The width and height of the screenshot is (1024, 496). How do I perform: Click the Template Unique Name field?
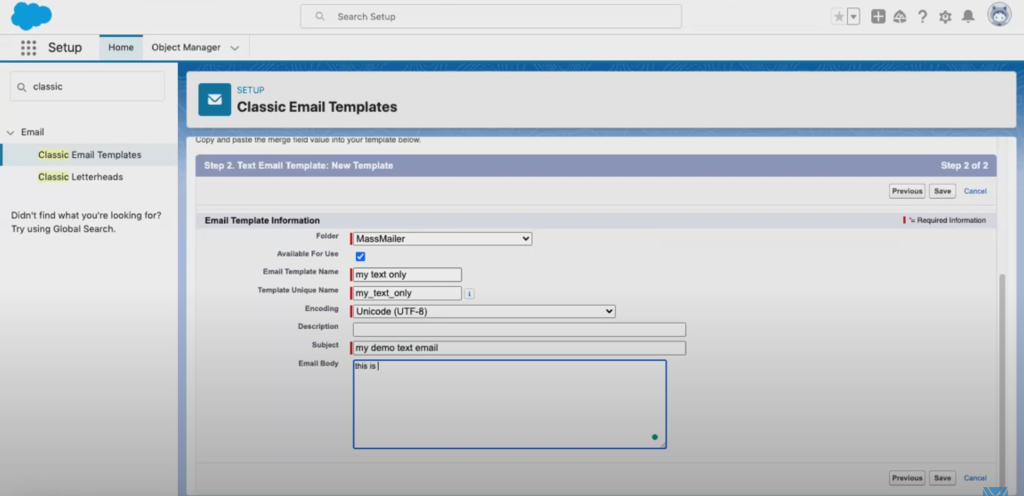click(x=407, y=294)
